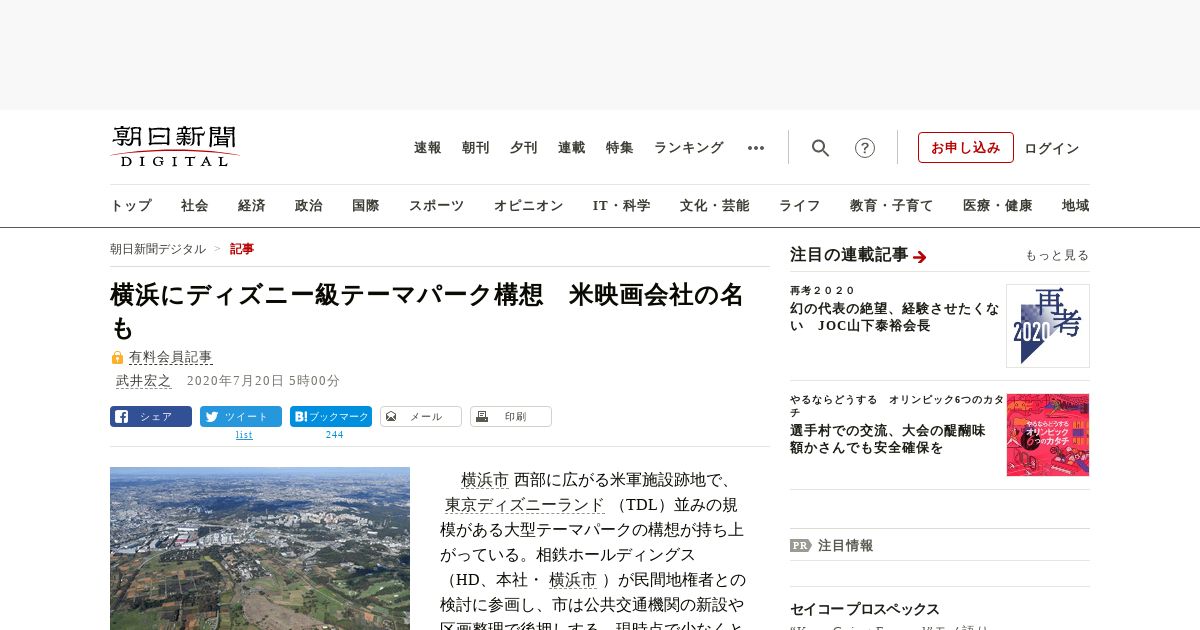Add Hatena ブックマーク for article
Screen dimensions: 1200x630
(x=331, y=417)
